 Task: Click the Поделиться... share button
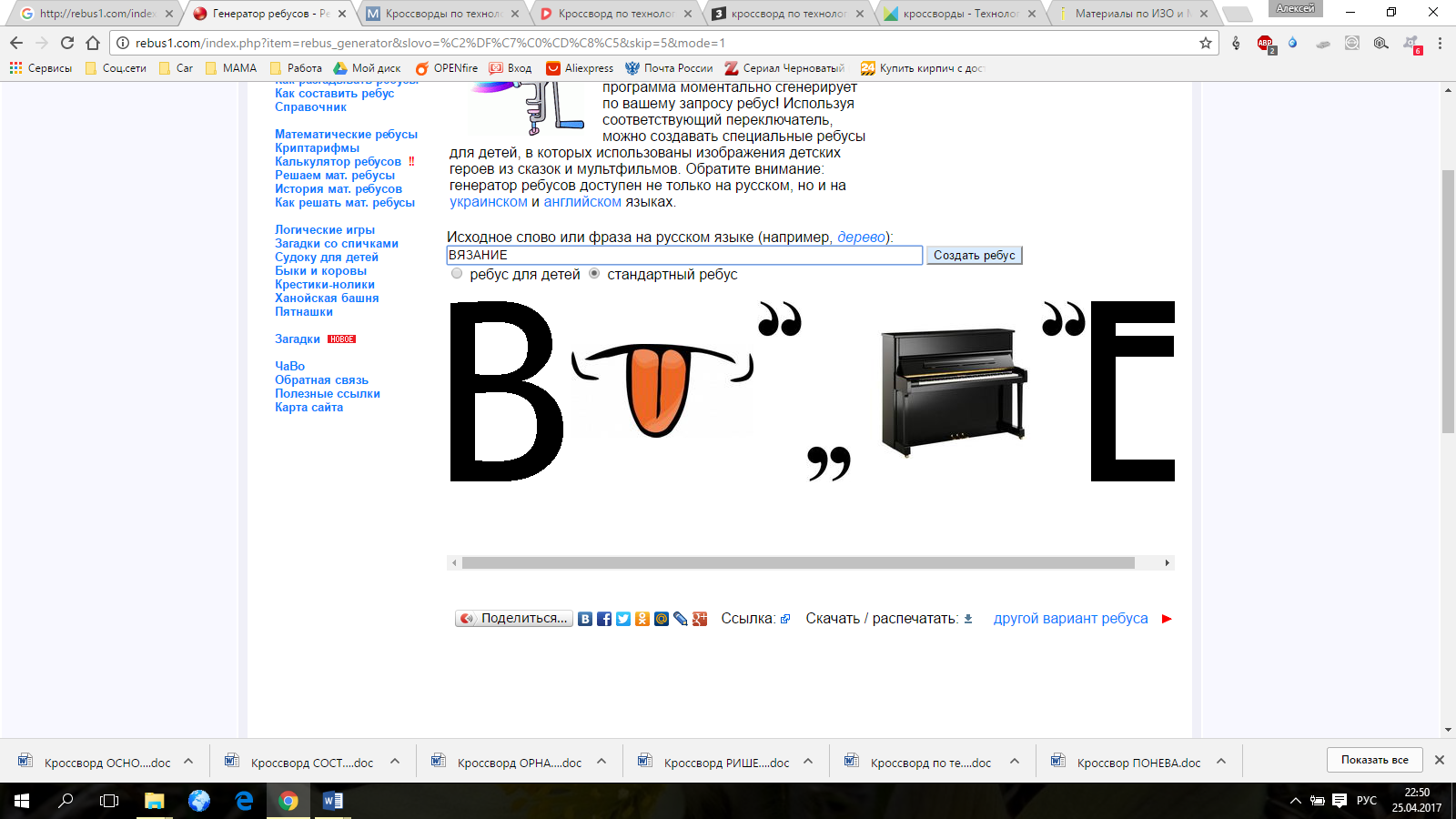514,619
